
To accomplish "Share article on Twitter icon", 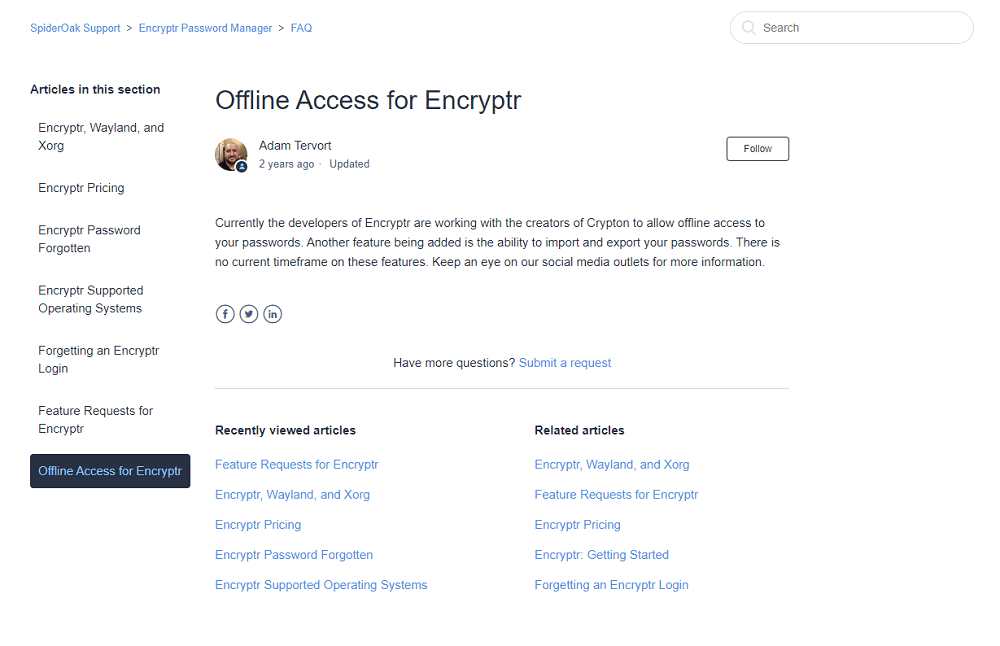I will (x=249, y=314).
